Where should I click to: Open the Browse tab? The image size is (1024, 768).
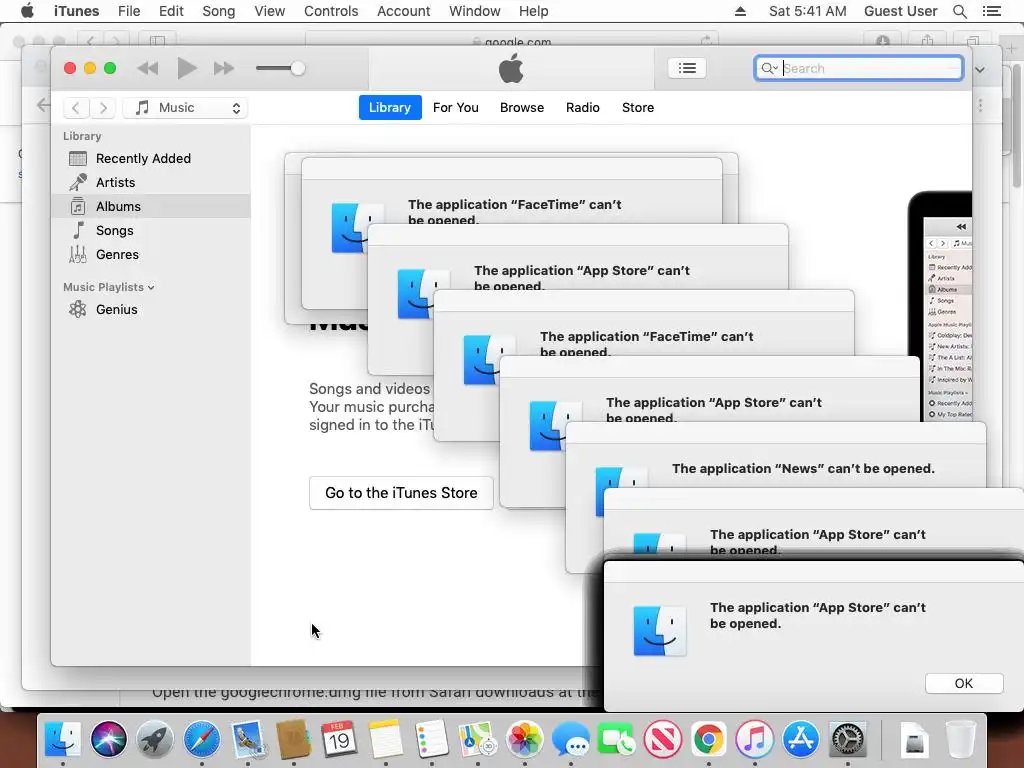(x=522, y=108)
